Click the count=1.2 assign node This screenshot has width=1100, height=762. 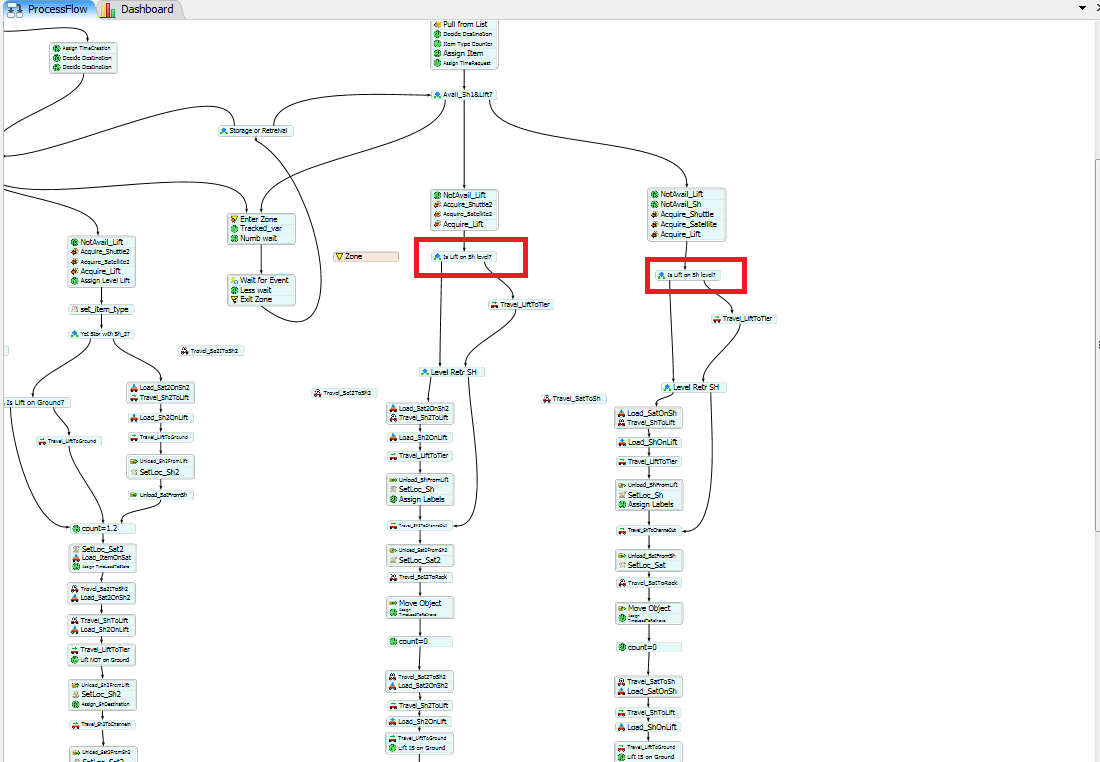102,527
